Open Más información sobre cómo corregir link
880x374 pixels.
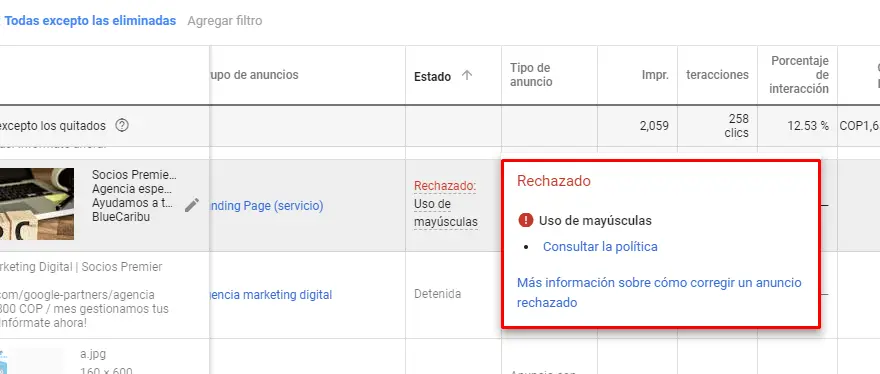[659, 292]
